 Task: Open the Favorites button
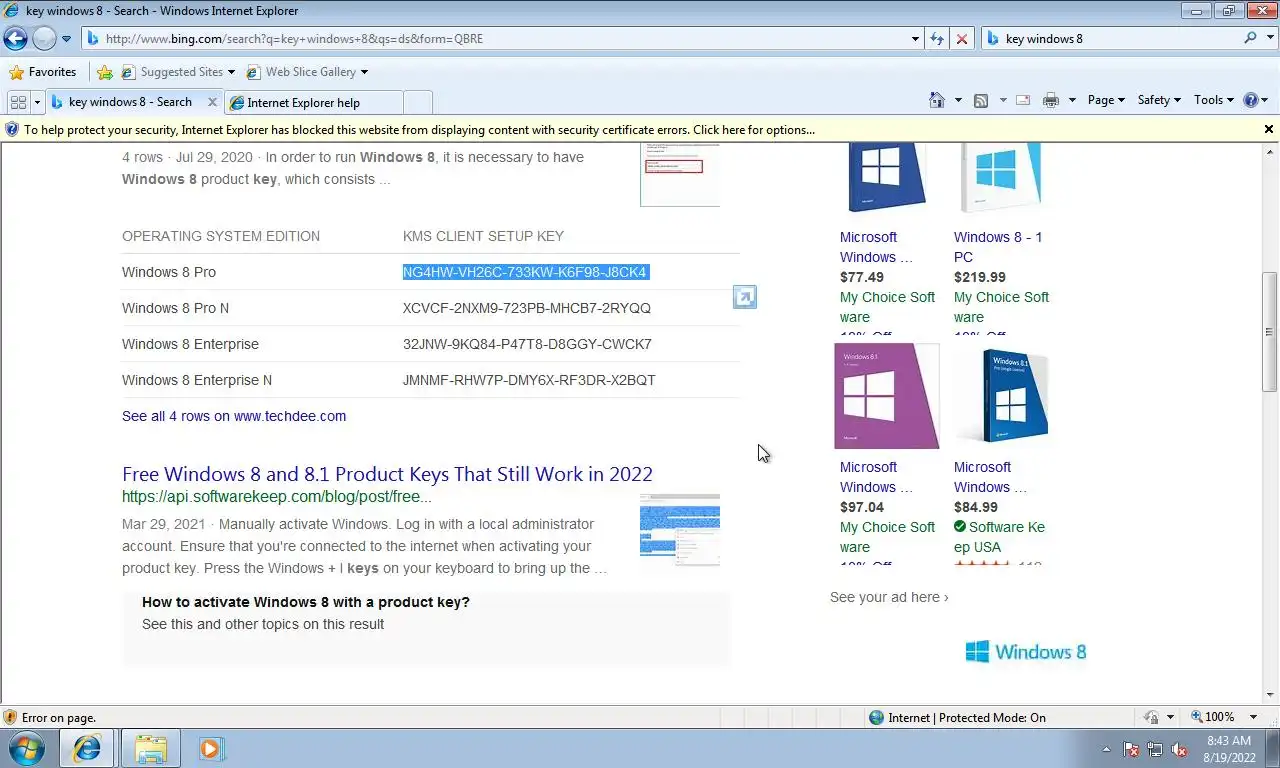[43, 72]
